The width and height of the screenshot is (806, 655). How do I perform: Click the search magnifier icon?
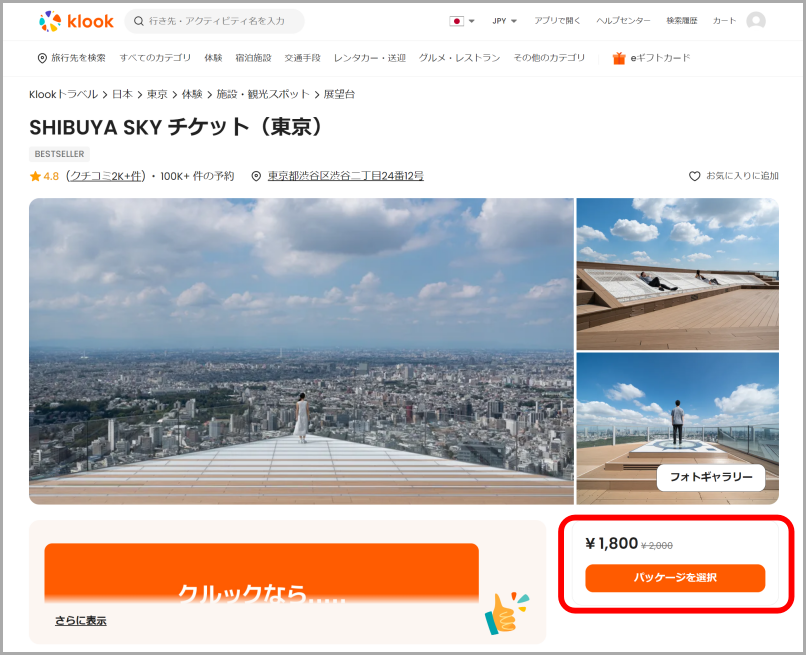[x=138, y=21]
